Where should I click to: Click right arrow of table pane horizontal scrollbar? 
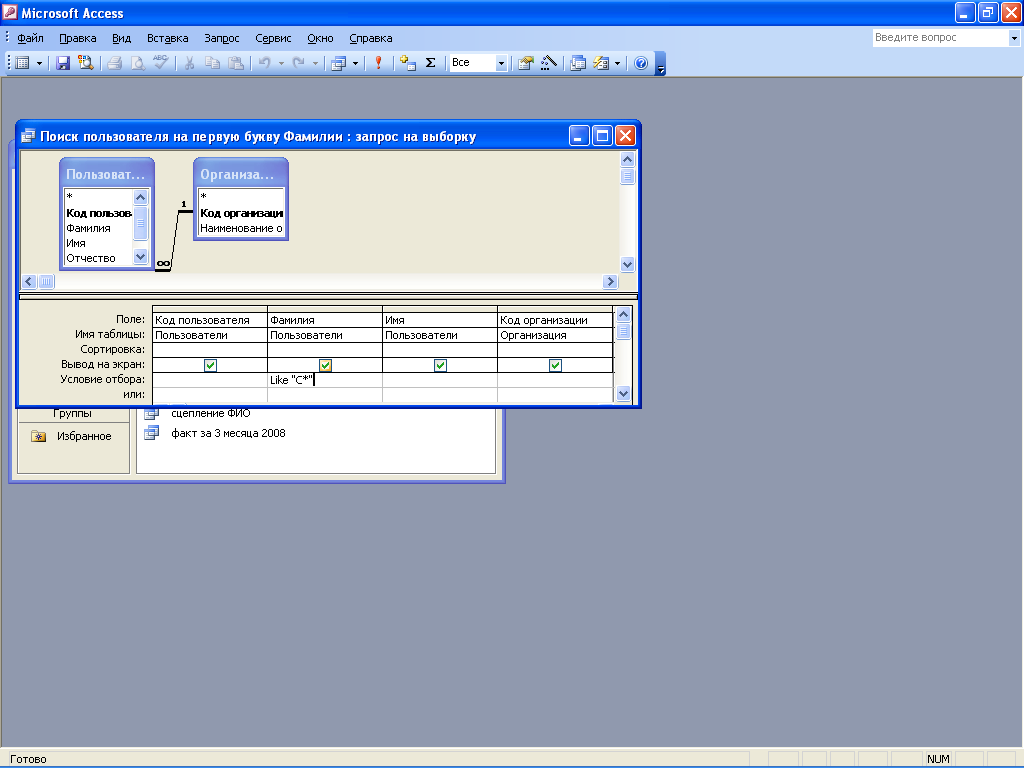610,281
